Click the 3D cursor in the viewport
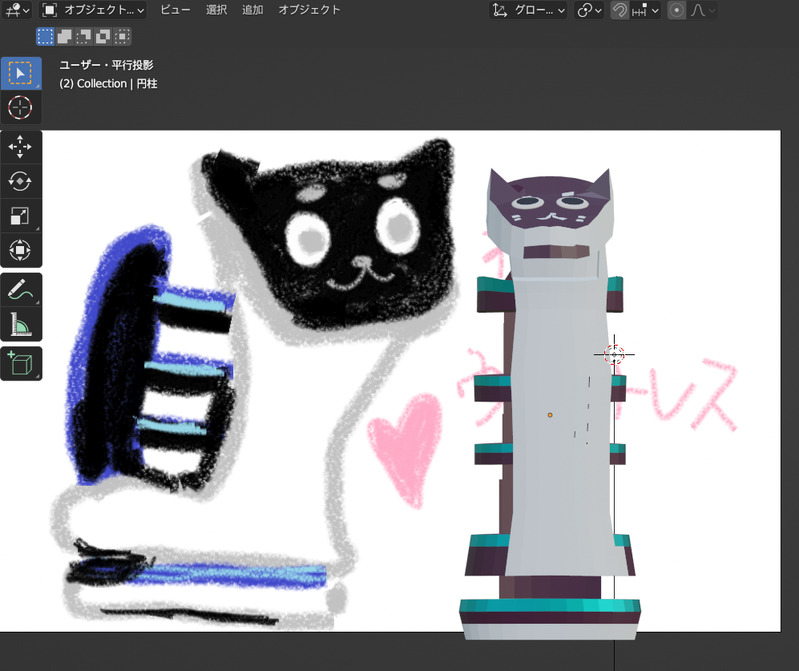 click(x=614, y=354)
